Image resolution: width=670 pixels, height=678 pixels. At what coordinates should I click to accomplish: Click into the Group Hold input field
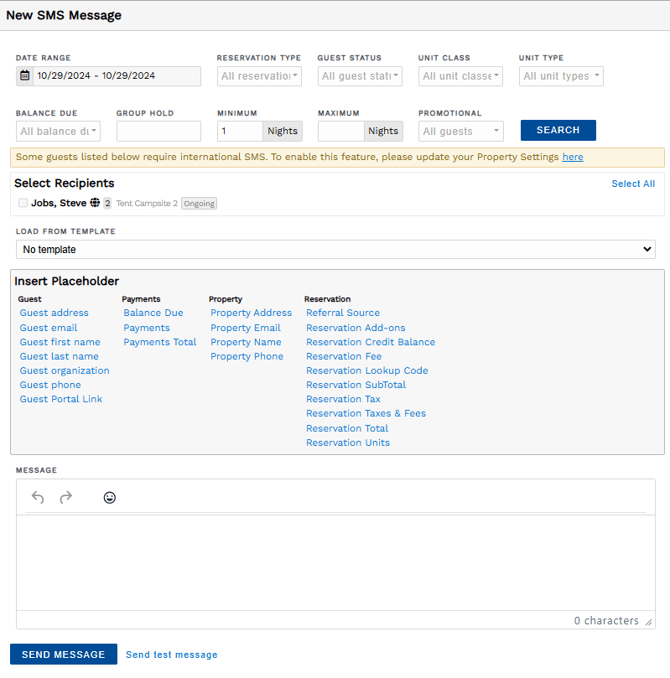click(158, 131)
